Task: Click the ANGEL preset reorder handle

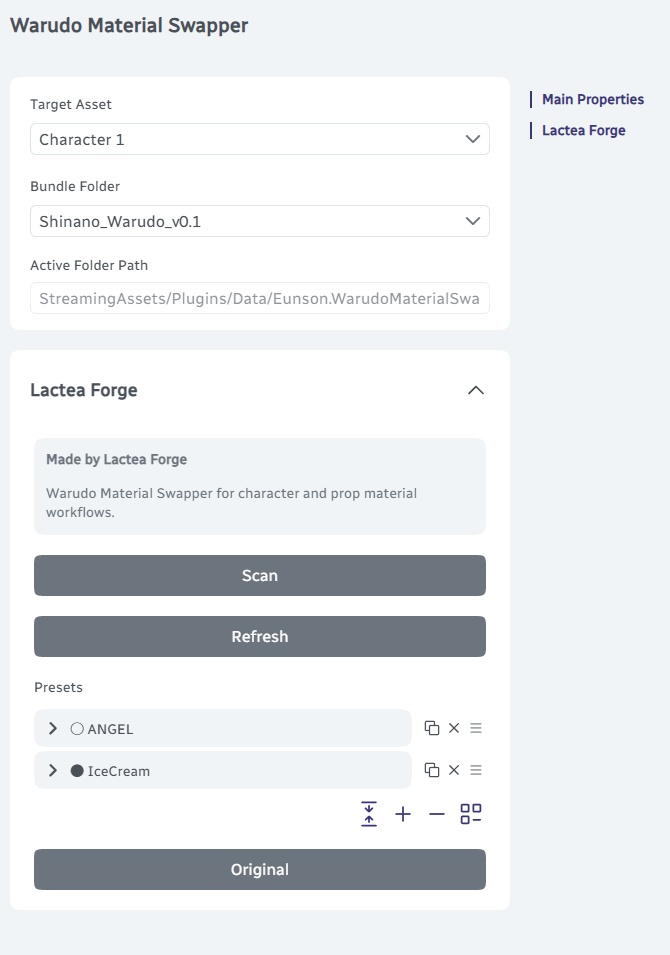Action: pos(476,728)
